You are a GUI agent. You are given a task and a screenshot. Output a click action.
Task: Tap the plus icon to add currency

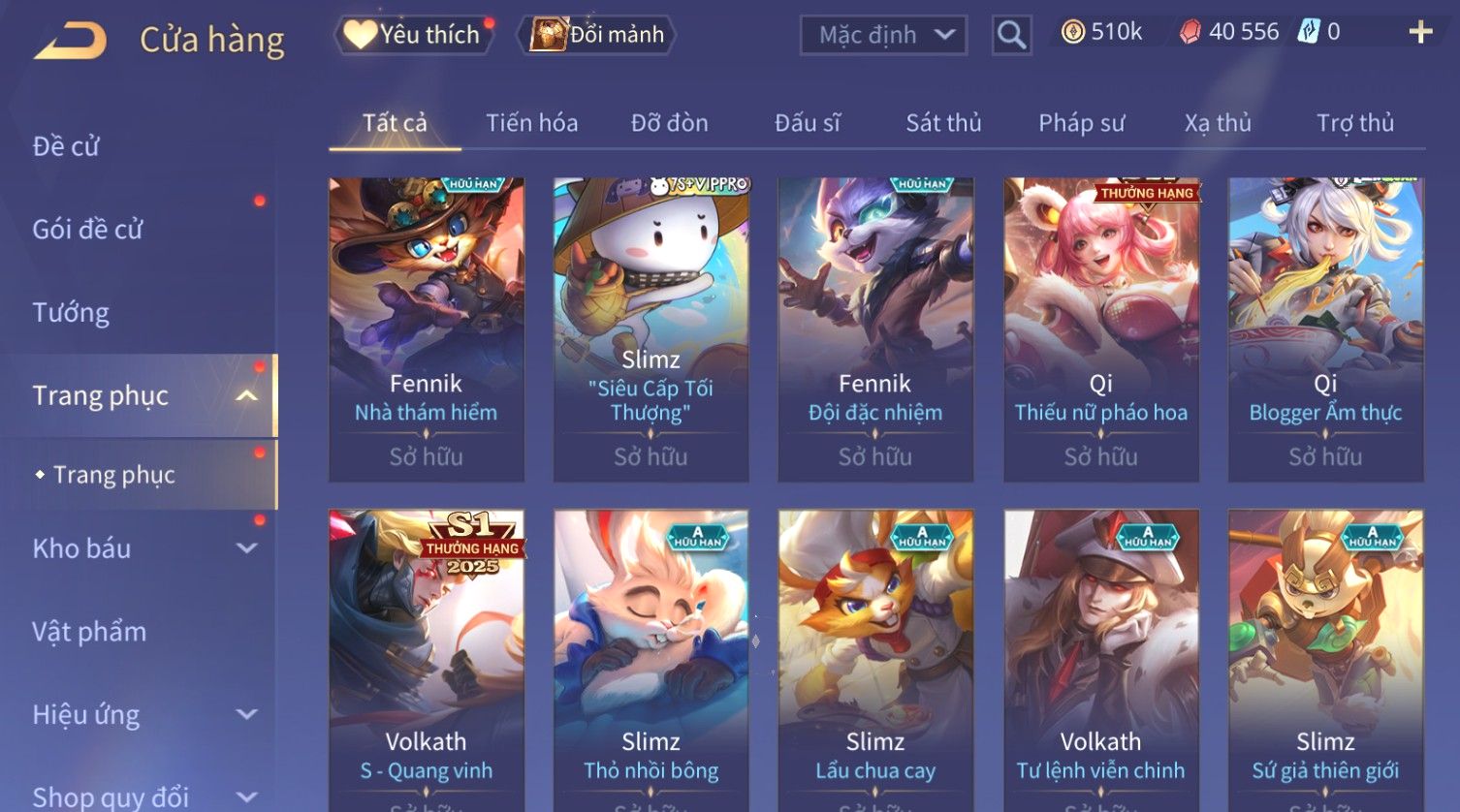pos(1420,33)
